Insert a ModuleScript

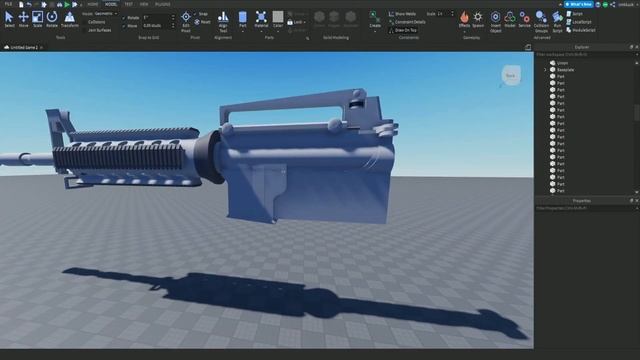coord(581,30)
